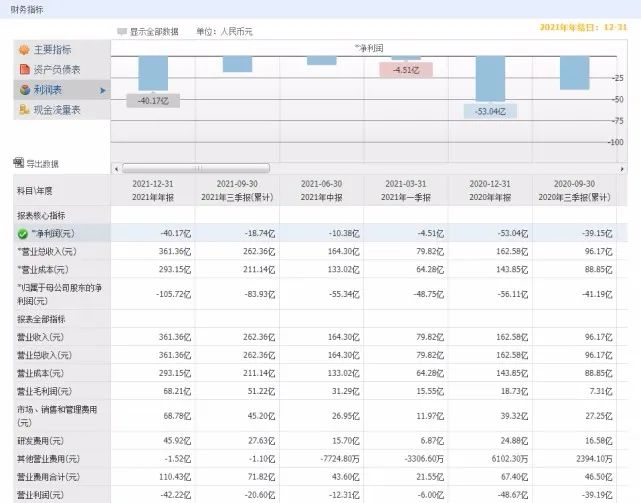Click the 其他营业费用(元) row label

48,459
